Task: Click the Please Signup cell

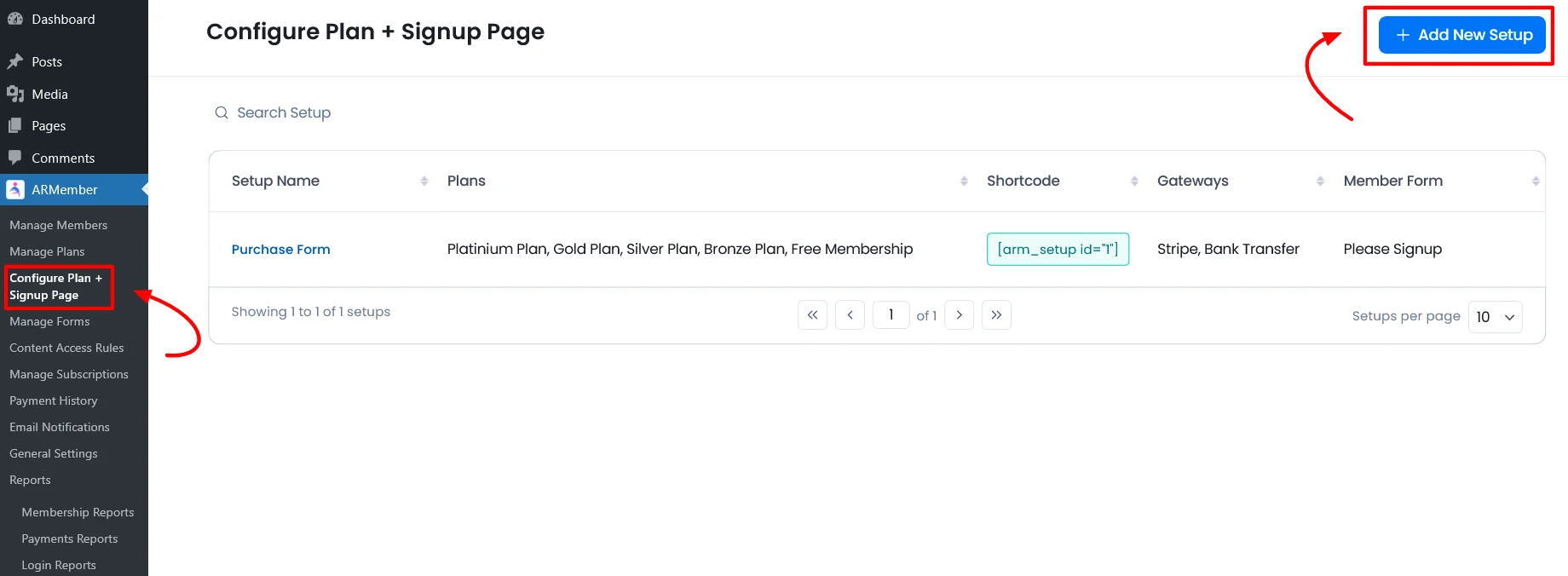Action: pos(1392,249)
